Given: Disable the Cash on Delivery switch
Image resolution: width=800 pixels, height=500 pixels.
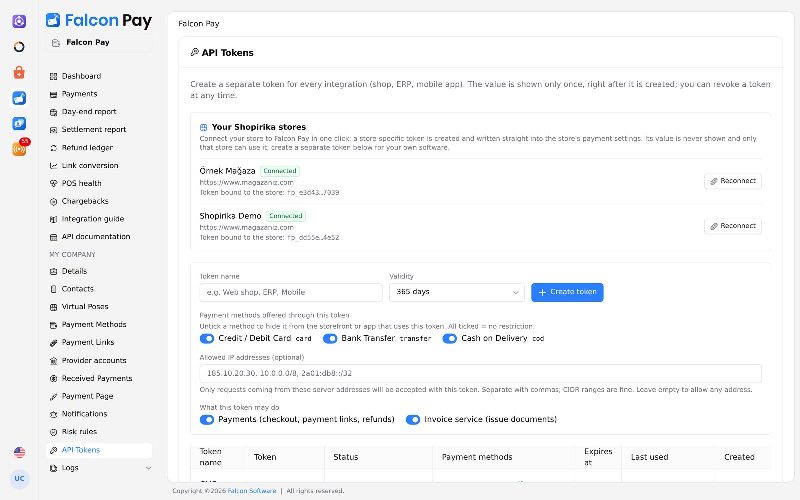Looking at the screenshot, I should pyautogui.click(x=449, y=339).
